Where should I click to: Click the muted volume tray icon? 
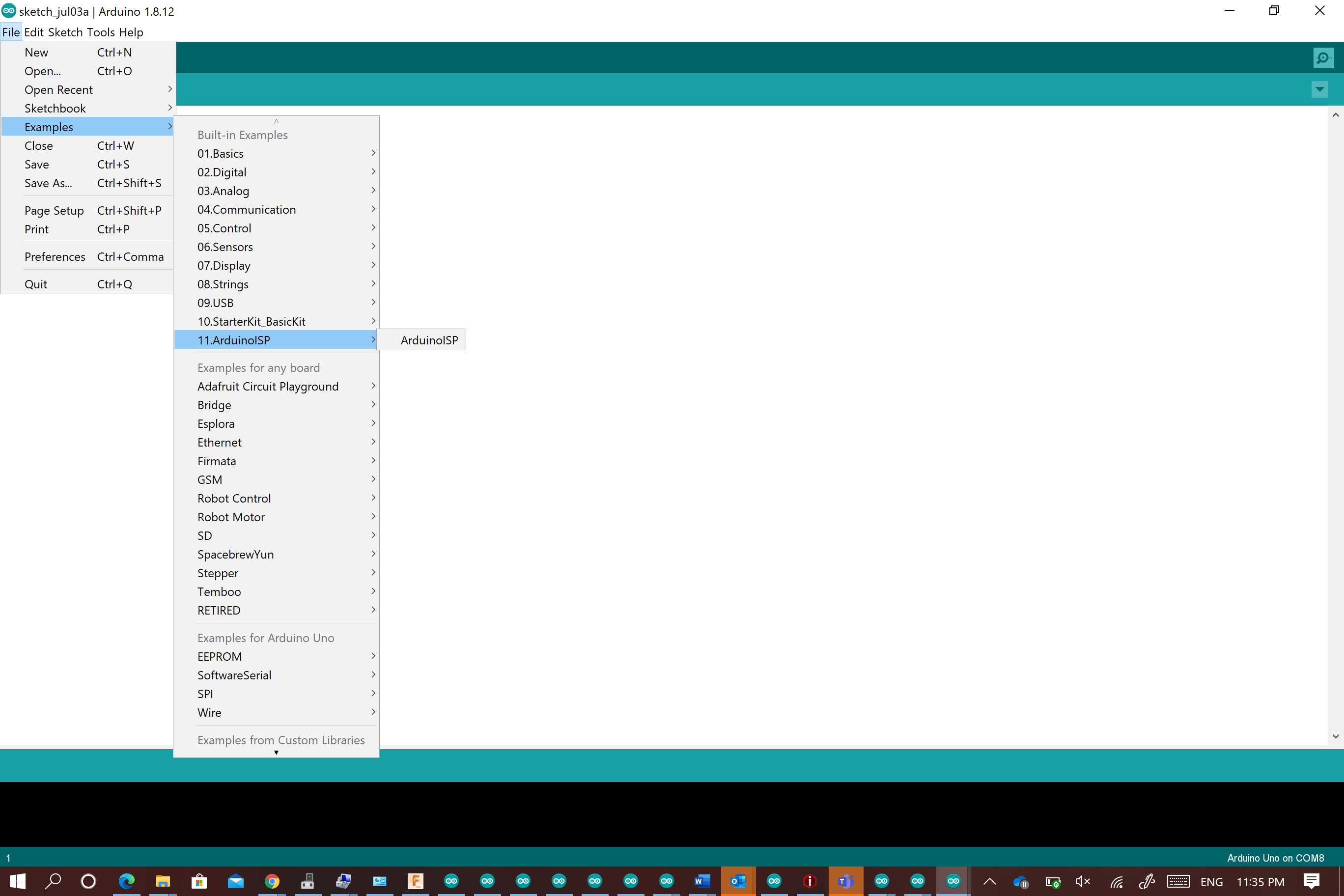pyautogui.click(x=1083, y=881)
